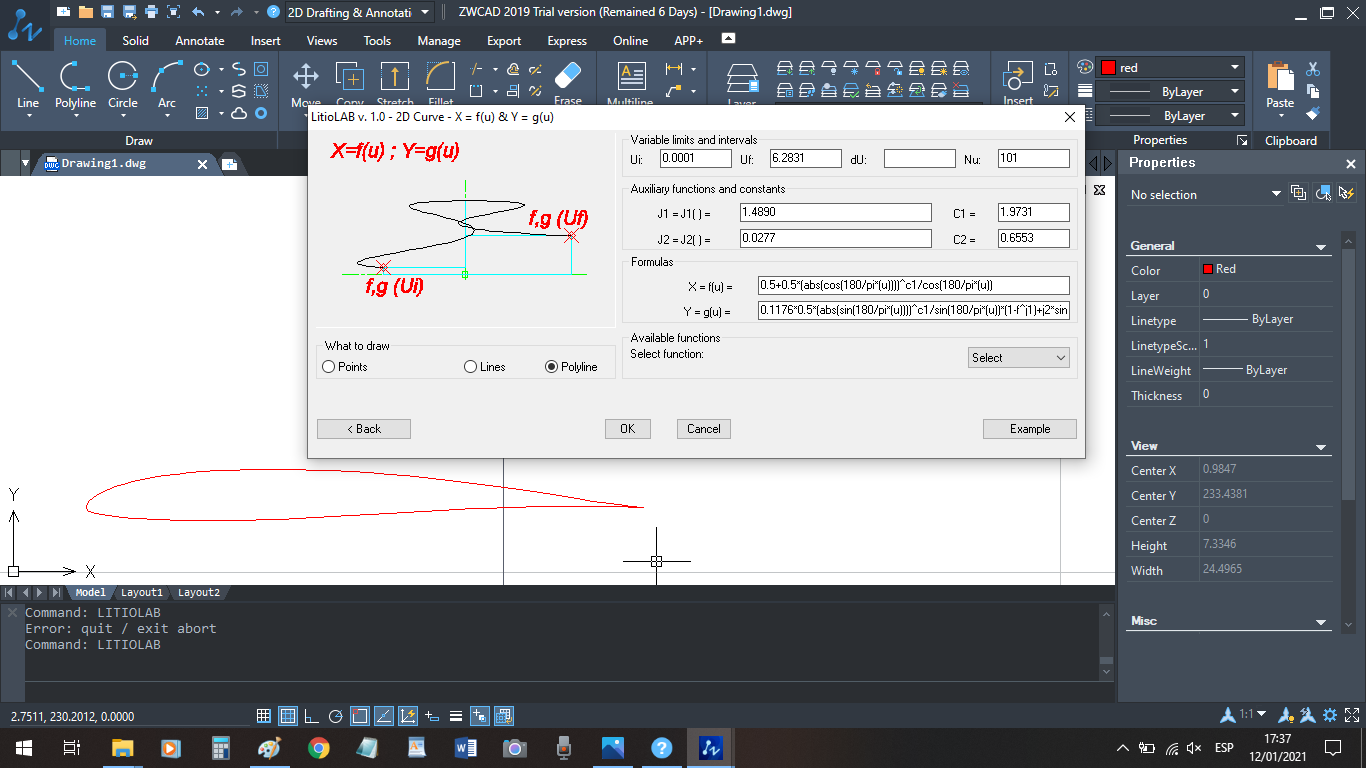The width and height of the screenshot is (1366, 768).
Task: Click the Red color swatch in Properties Color row
Action: click(x=1207, y=269)
